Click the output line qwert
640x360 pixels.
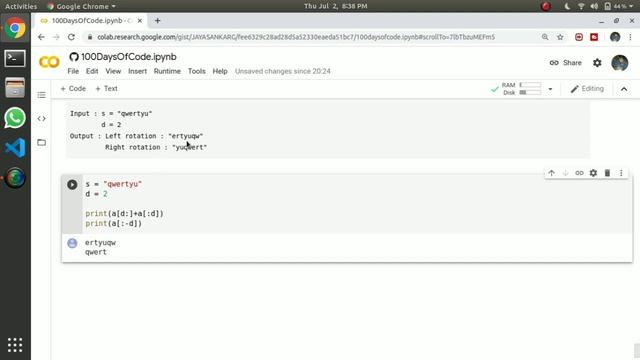click(x=96, y=252)
